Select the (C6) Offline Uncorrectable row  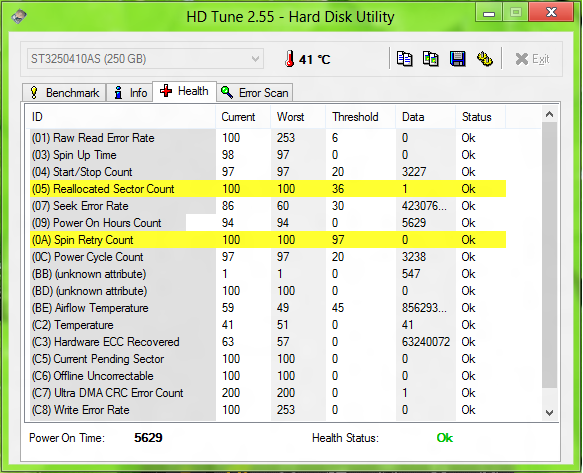coord(268,376)
